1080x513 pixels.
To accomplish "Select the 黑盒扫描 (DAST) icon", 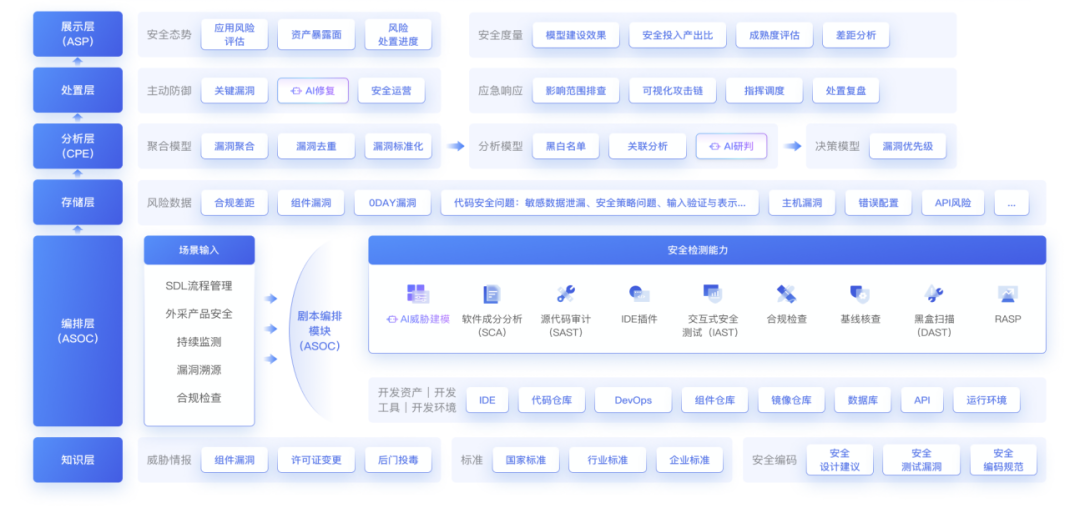I will [x=934, y=294].
